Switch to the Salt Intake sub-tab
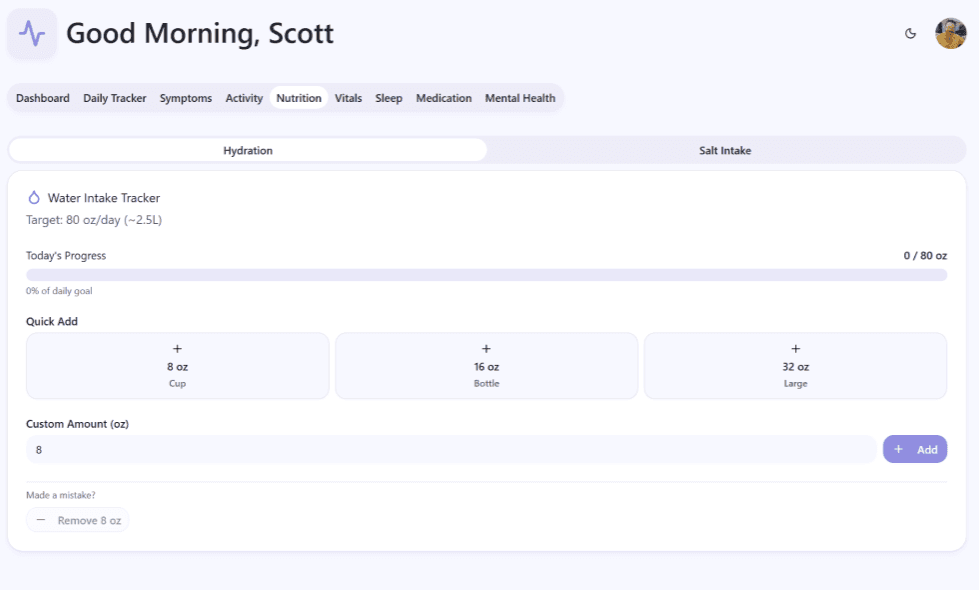Image resolution: width=979 pixels, height=590 pixels. click(x=725, y=150)
